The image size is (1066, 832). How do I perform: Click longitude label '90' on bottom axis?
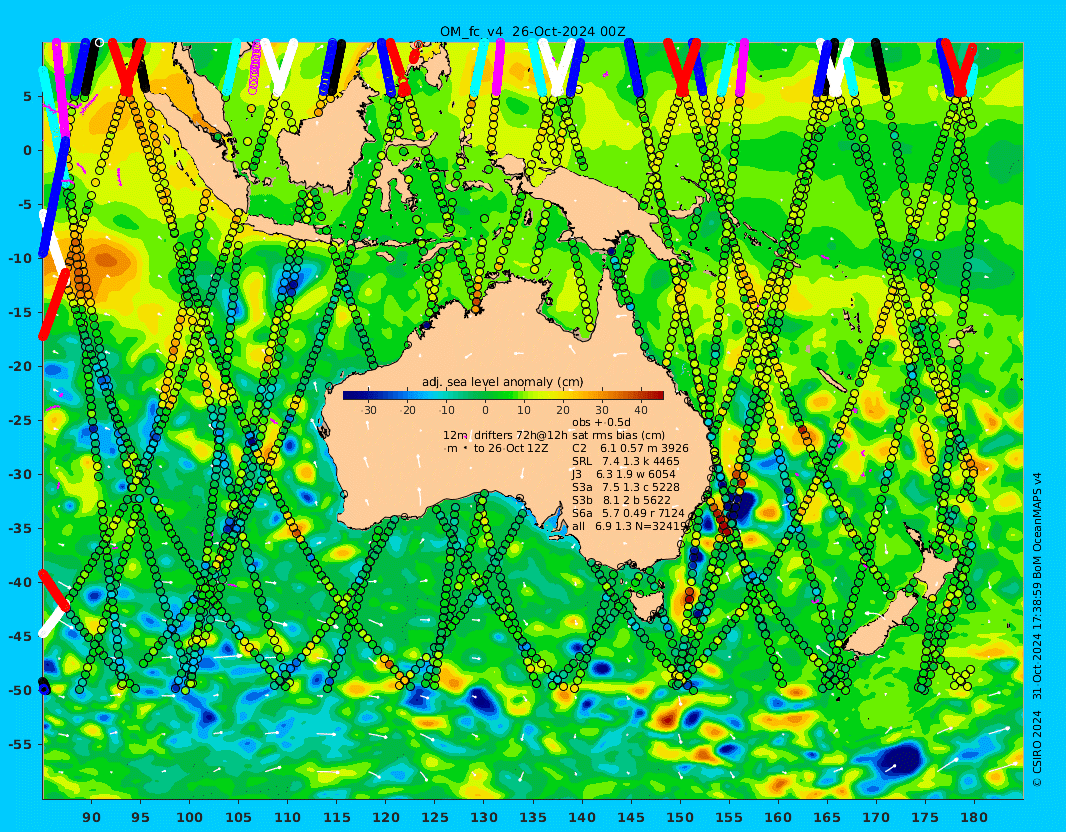[92, 818]
